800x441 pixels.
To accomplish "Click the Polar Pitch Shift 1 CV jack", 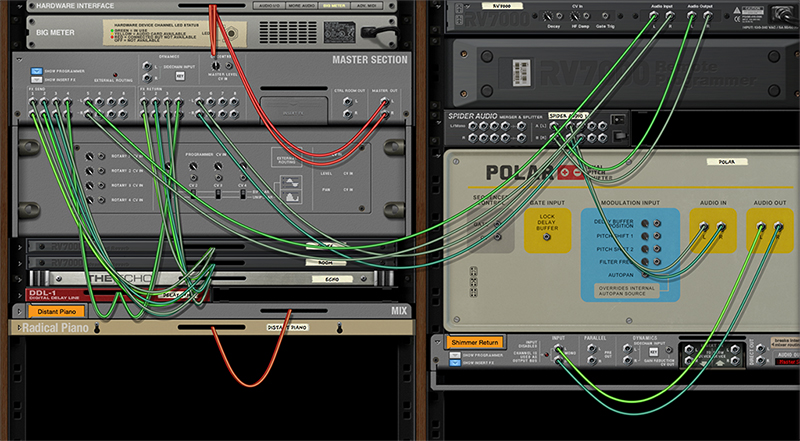I will click(x=657, y=236).
